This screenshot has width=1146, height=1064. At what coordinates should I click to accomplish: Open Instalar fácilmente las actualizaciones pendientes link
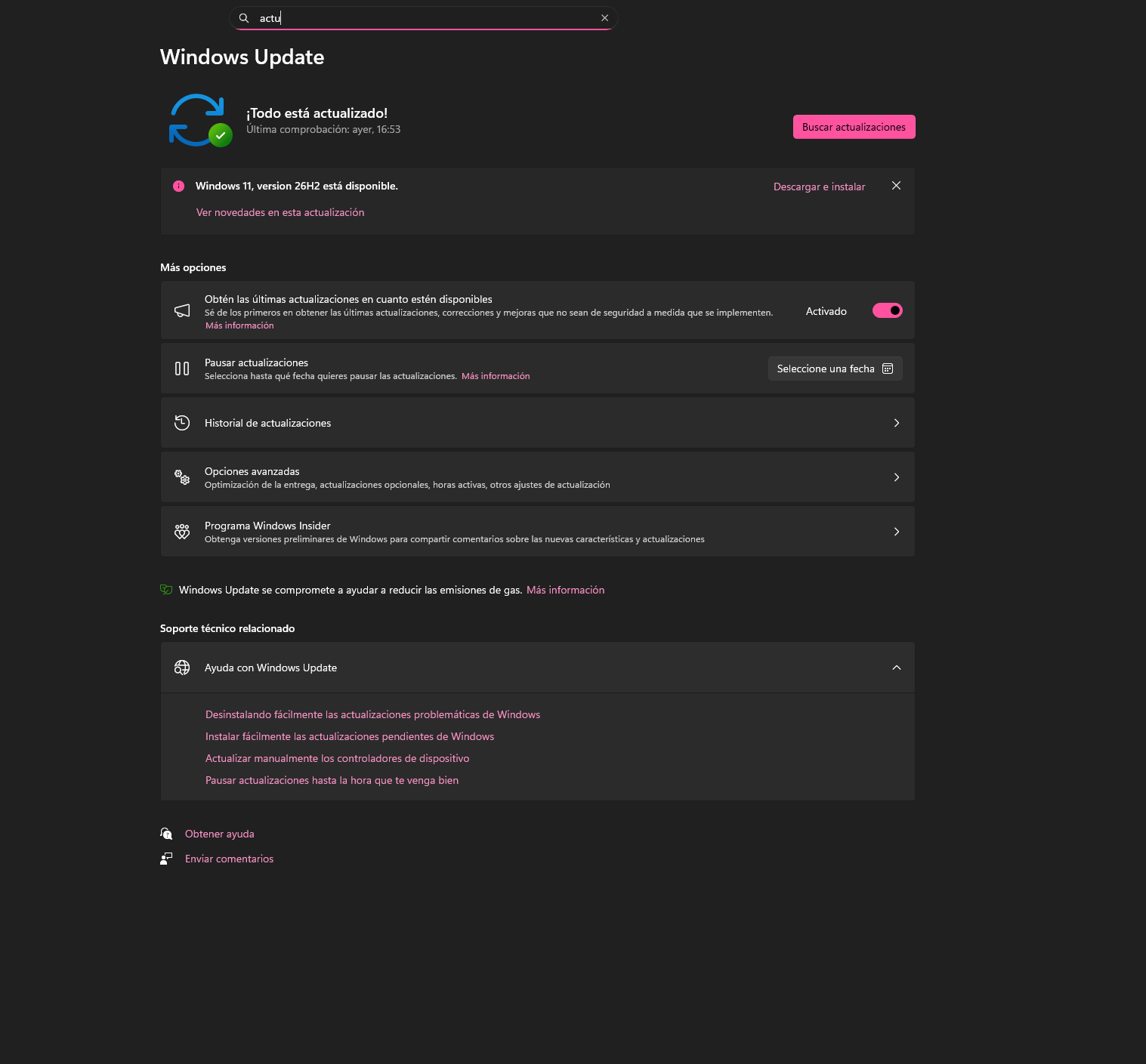pos(350,736)
